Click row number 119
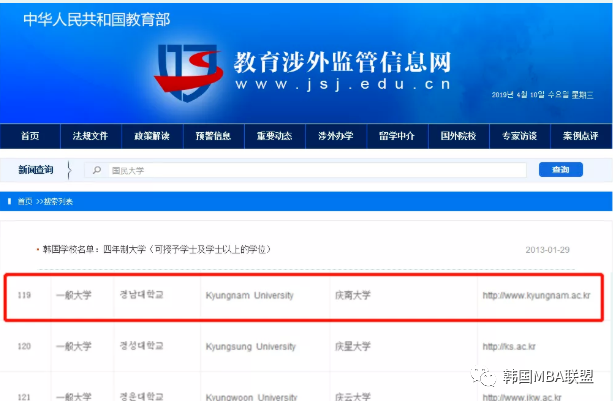Viewport: 613px width, 401px height. coord(24,295)
